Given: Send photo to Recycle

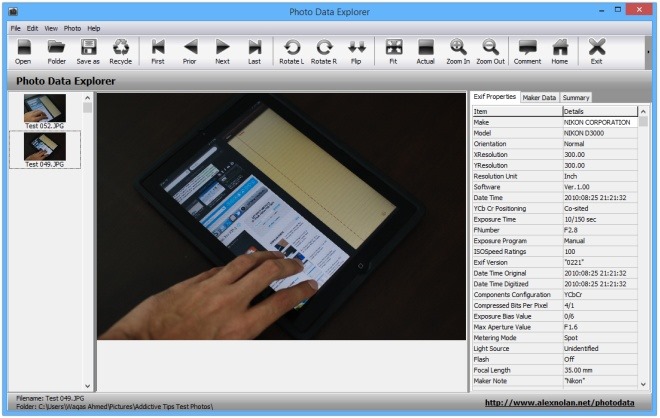Looking at the screenshot, I should pyautogui.click(x=120, y=52).
